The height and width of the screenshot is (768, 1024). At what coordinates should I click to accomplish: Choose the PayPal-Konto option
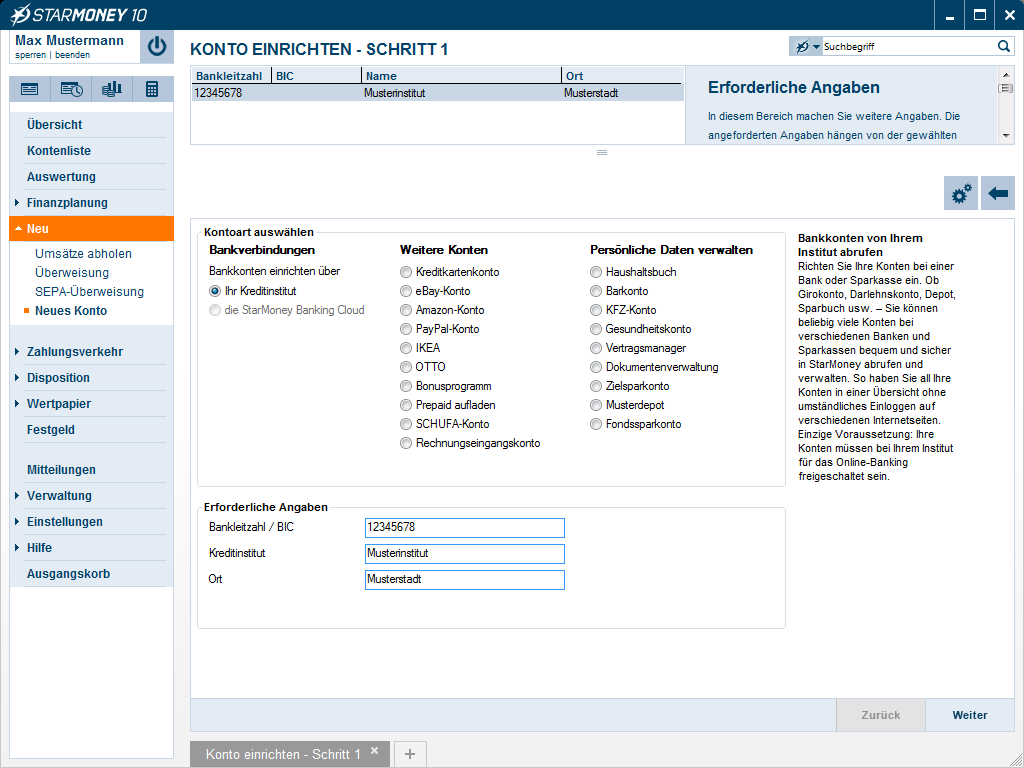click(x=406, y=329)
